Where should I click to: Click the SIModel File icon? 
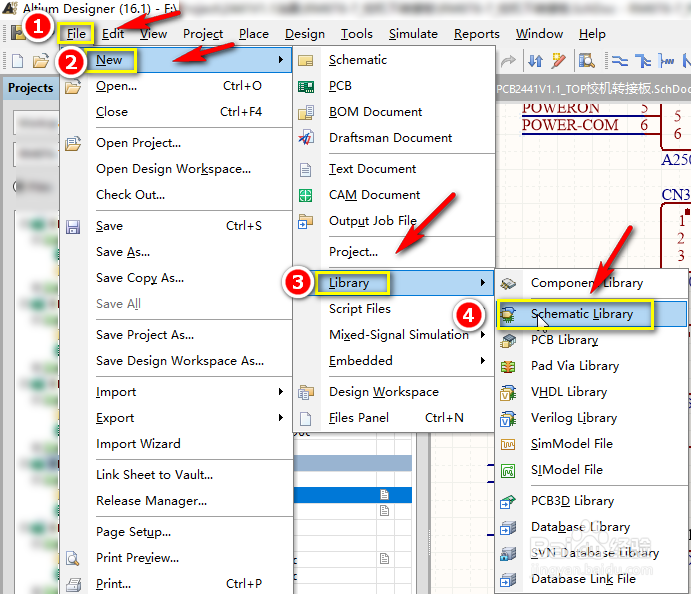(508, 470)
